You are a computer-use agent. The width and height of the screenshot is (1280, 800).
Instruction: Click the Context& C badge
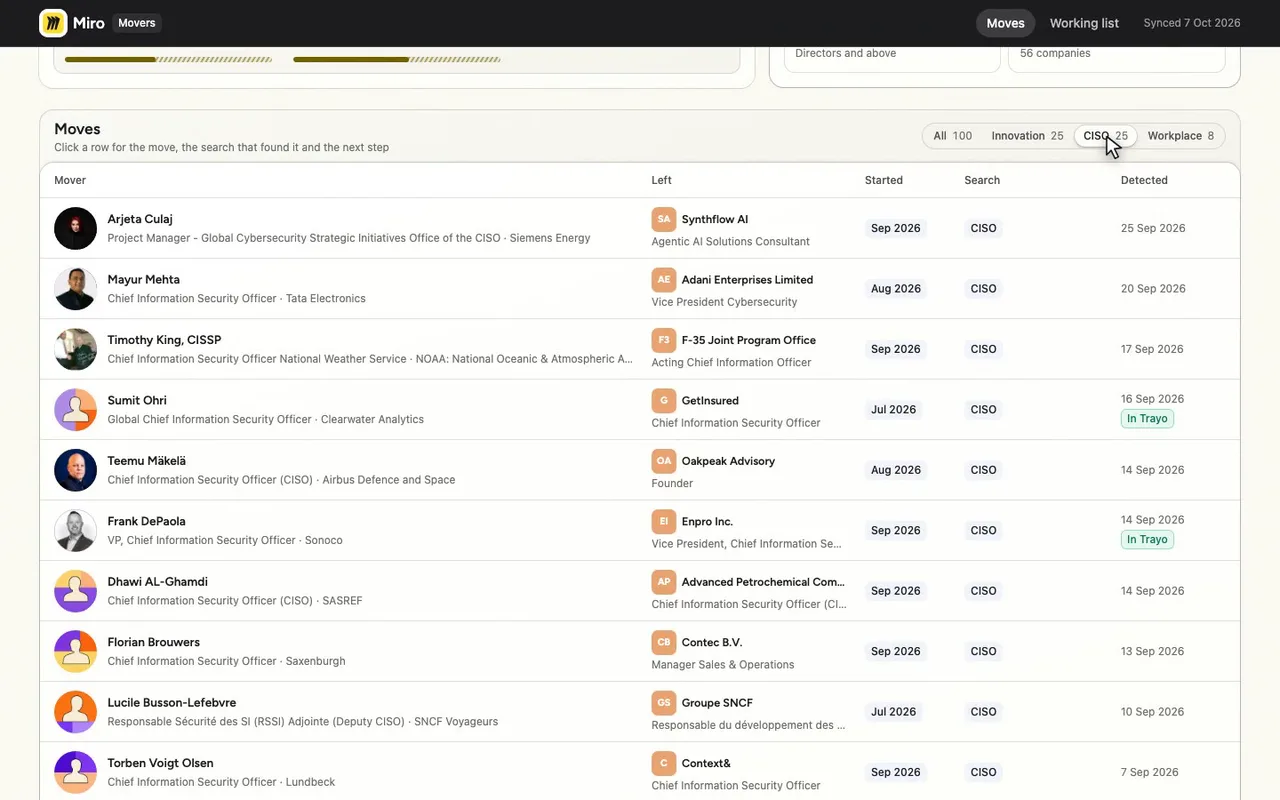coord(664,763)
